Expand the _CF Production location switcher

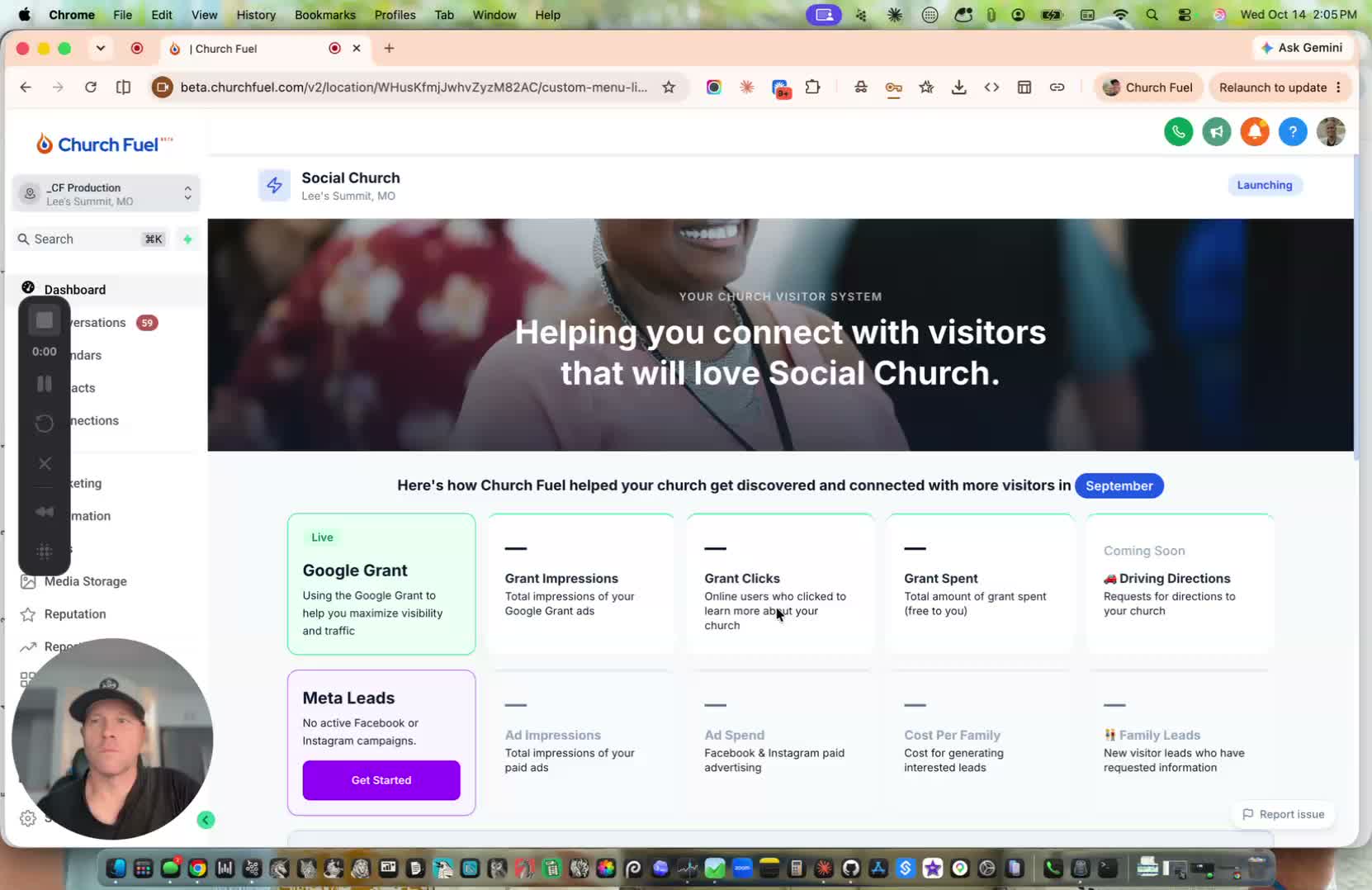point(106,194)
